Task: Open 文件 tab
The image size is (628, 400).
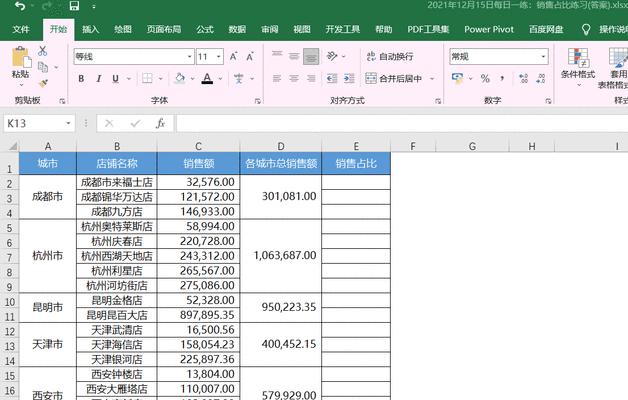Action: [x=21, y=29]
